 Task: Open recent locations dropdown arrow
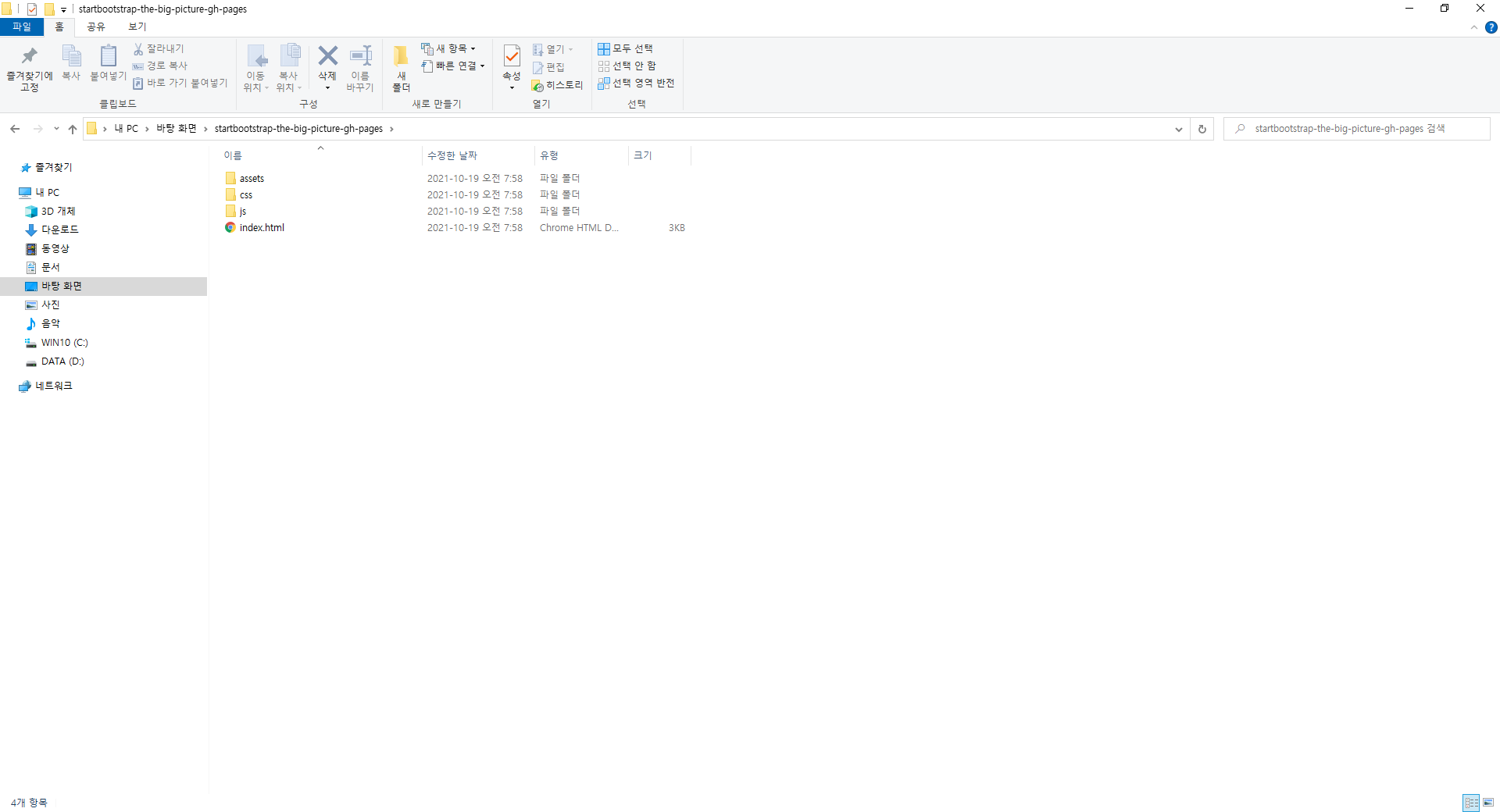[56, 129]
